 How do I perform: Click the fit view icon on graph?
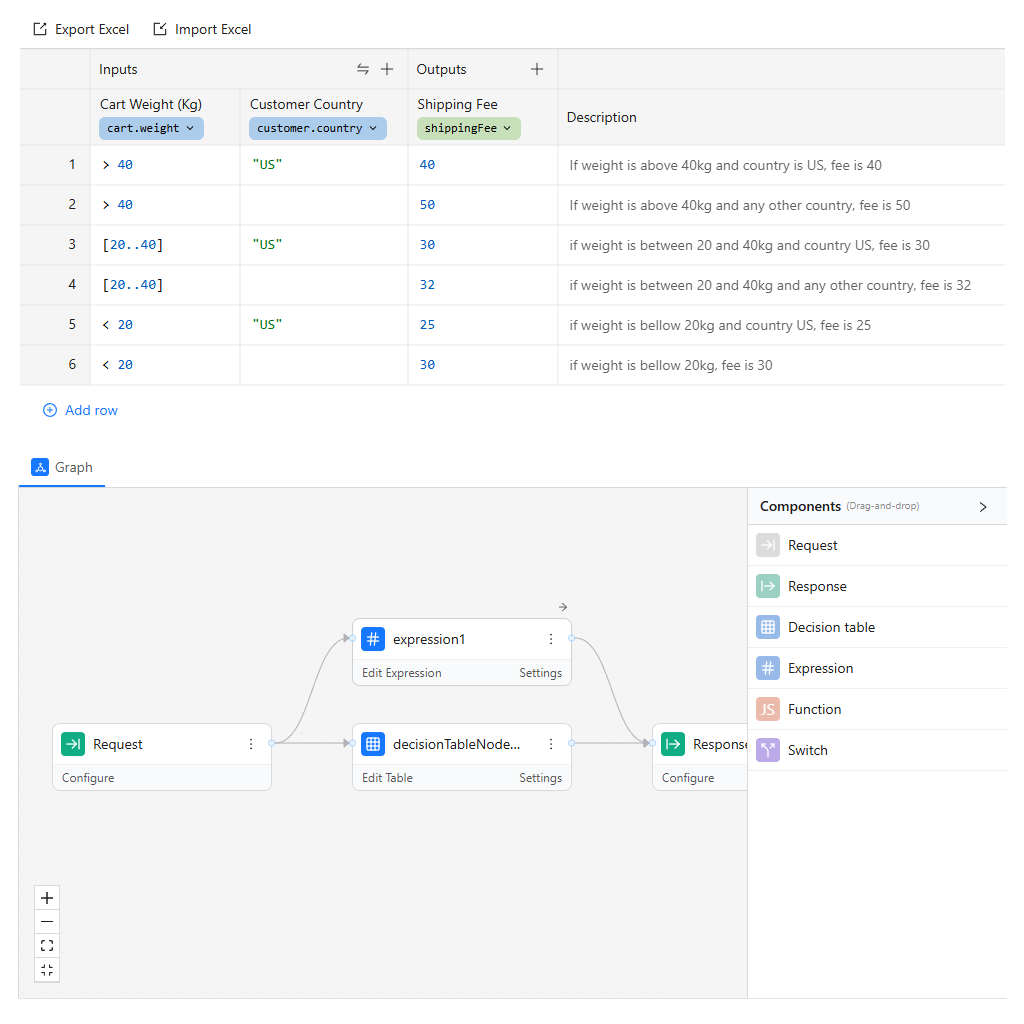point(47,946)
